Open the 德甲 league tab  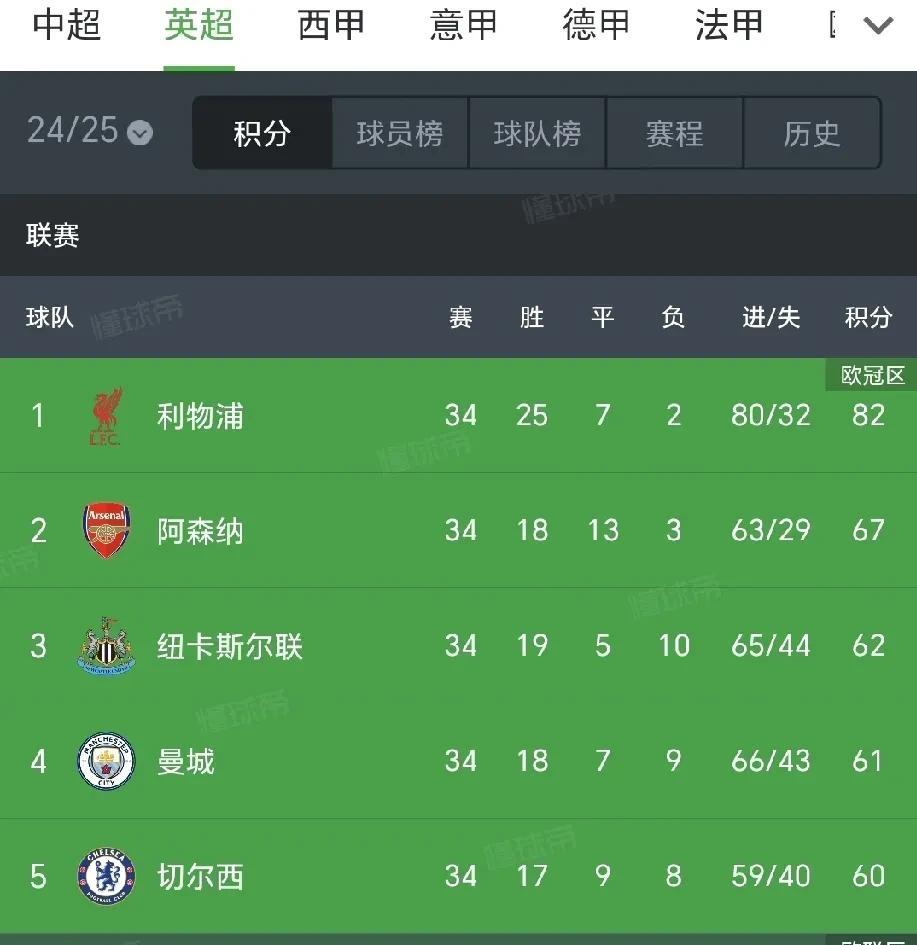tap(596, 25)
